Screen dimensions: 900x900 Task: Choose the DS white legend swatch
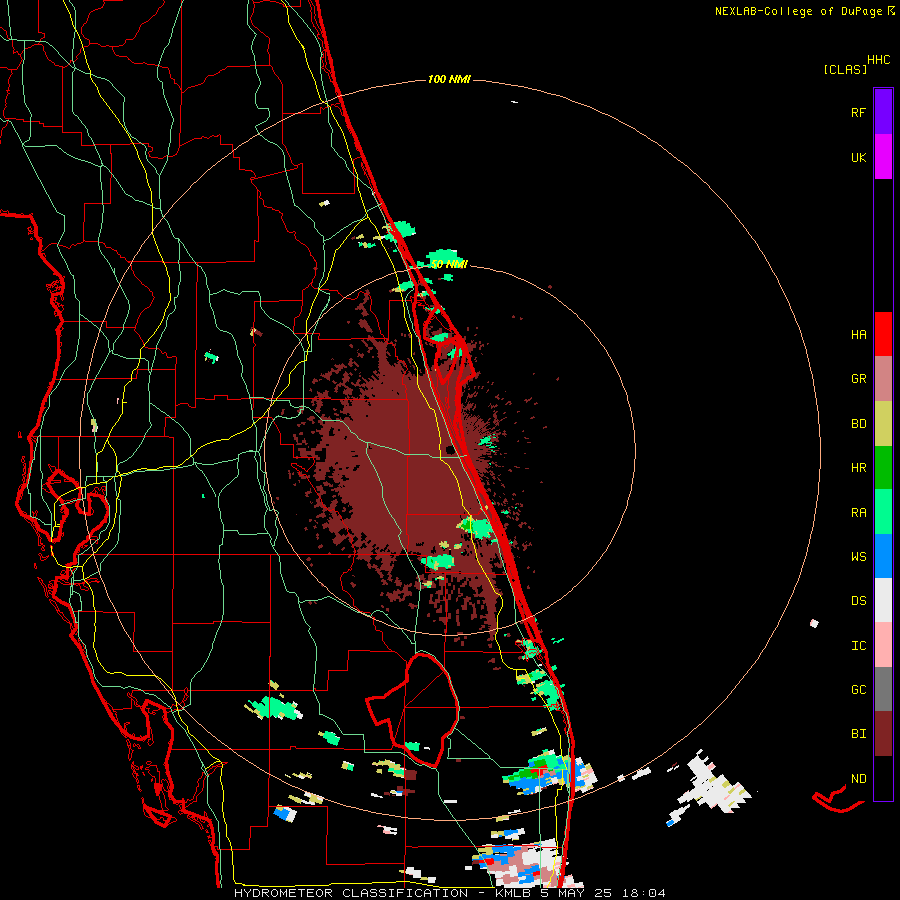tap(883, 600)
